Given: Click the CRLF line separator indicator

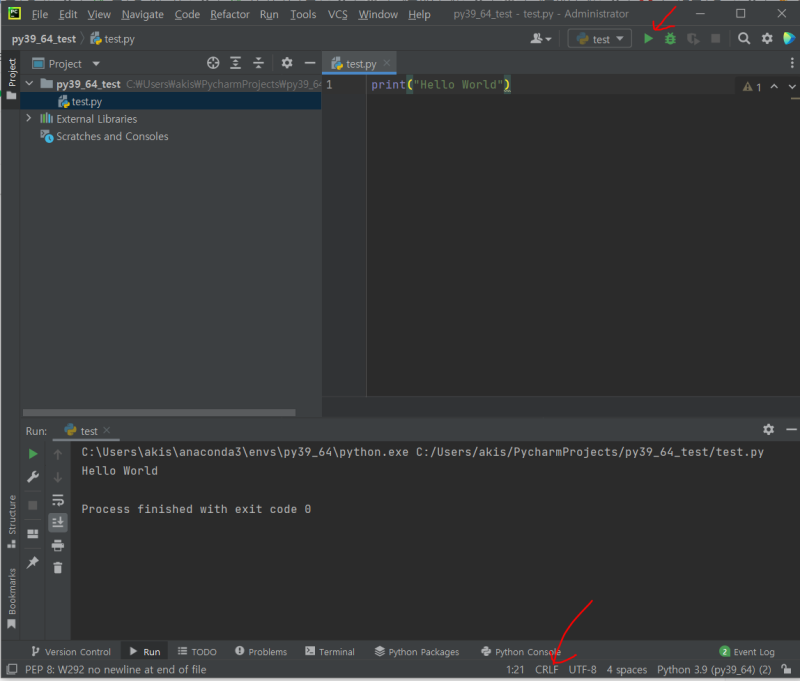Looking at the screenshot, I should click(x=546, y=669).
